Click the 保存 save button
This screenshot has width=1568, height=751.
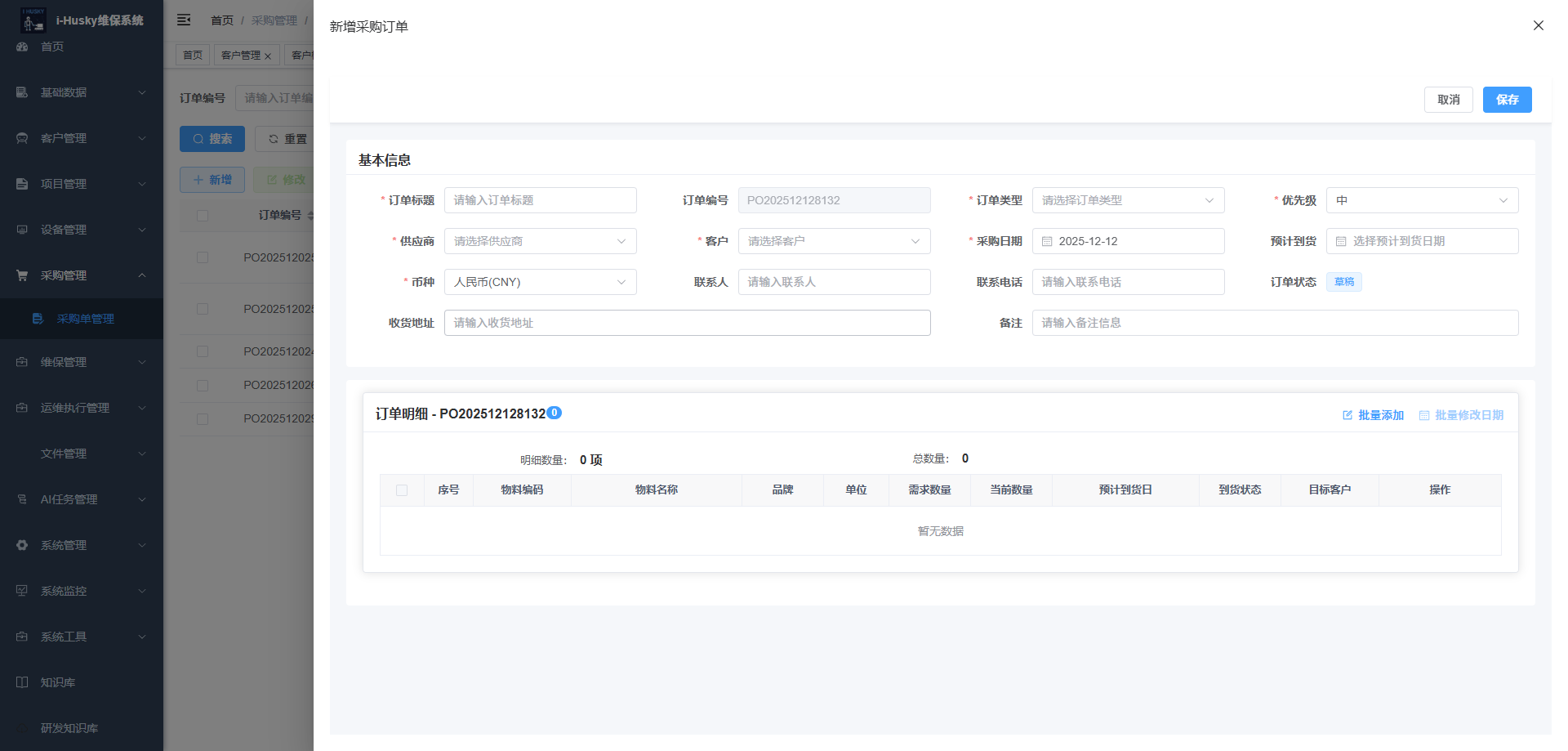pyautogui.click(x=1507, y=100)
